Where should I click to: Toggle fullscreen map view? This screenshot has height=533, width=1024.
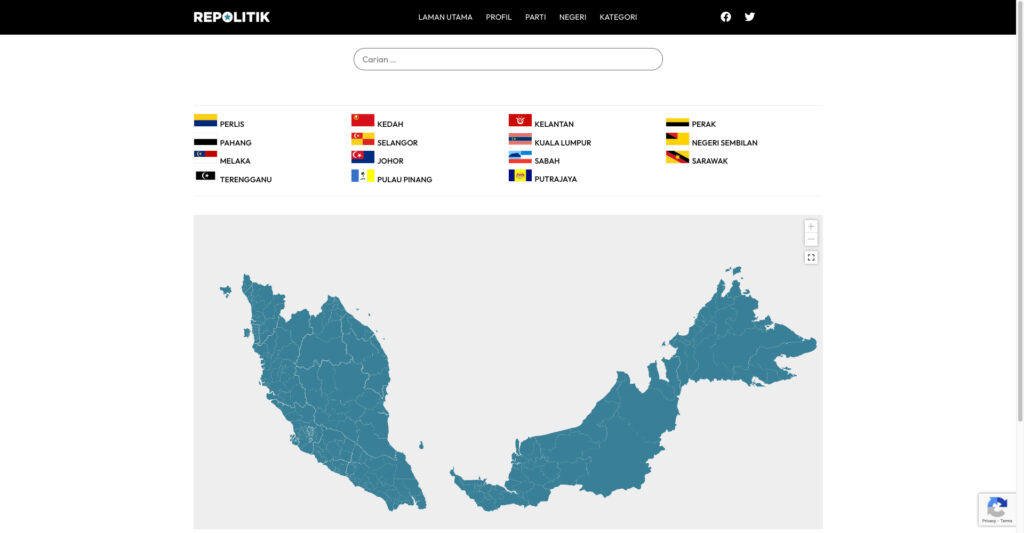click(811, 258)
